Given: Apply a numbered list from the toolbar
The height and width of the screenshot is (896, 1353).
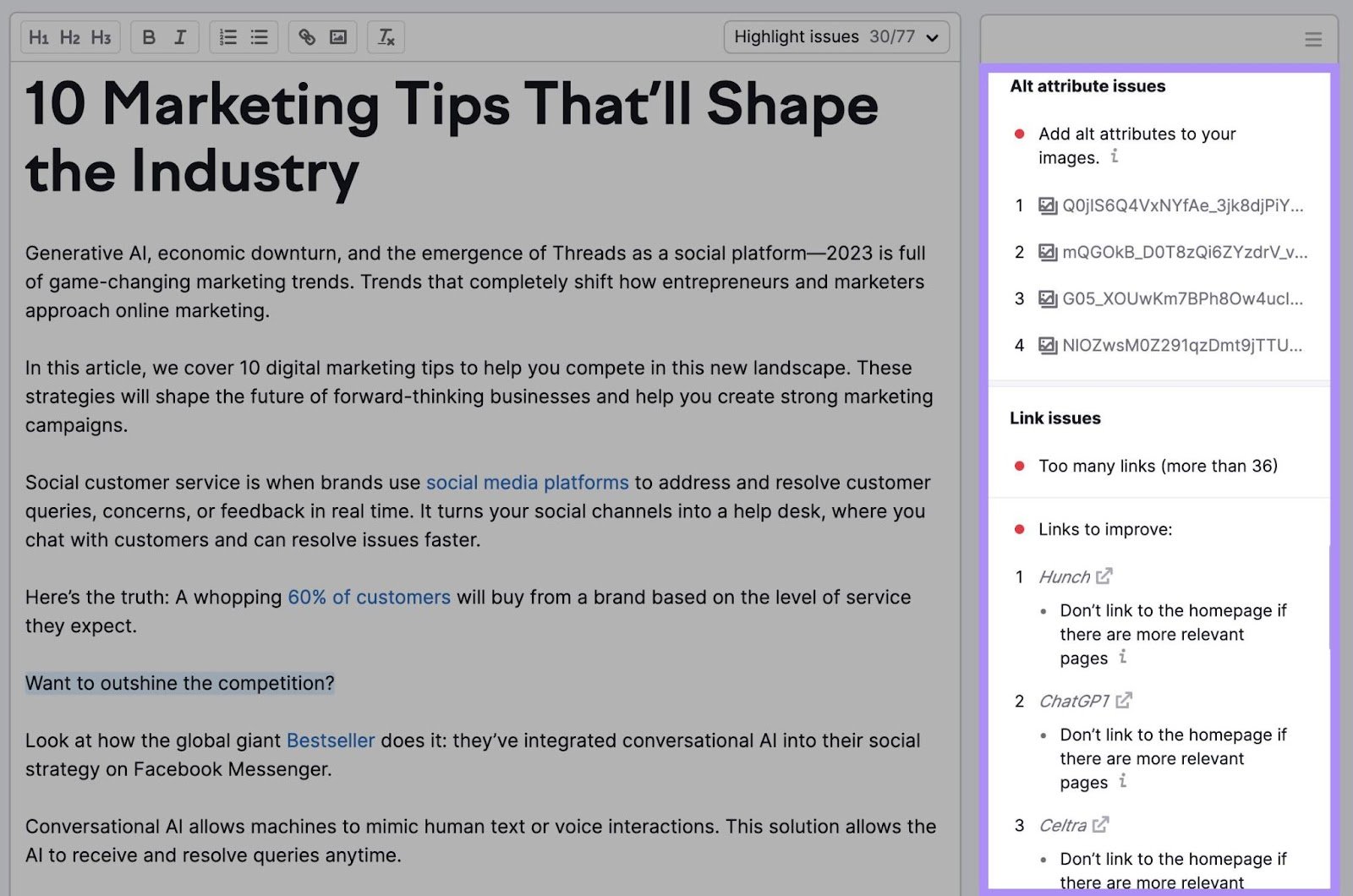Looking at the screenshot, I should (x=227, y=37).
